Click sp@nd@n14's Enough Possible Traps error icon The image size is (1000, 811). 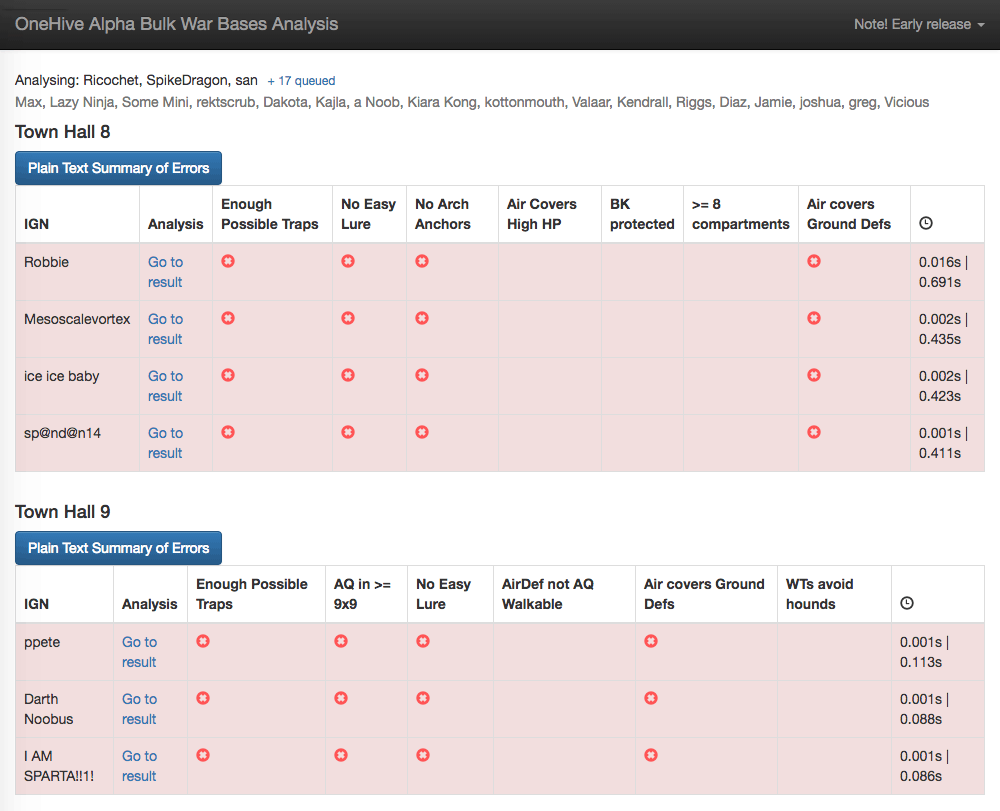pos(228,432)
